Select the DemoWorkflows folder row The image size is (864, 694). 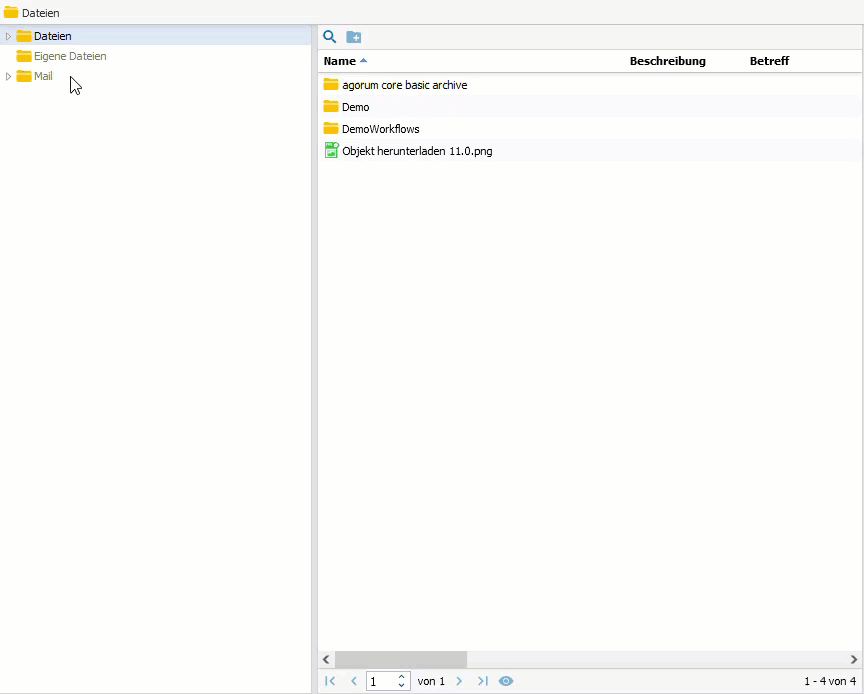click(590, 128)
